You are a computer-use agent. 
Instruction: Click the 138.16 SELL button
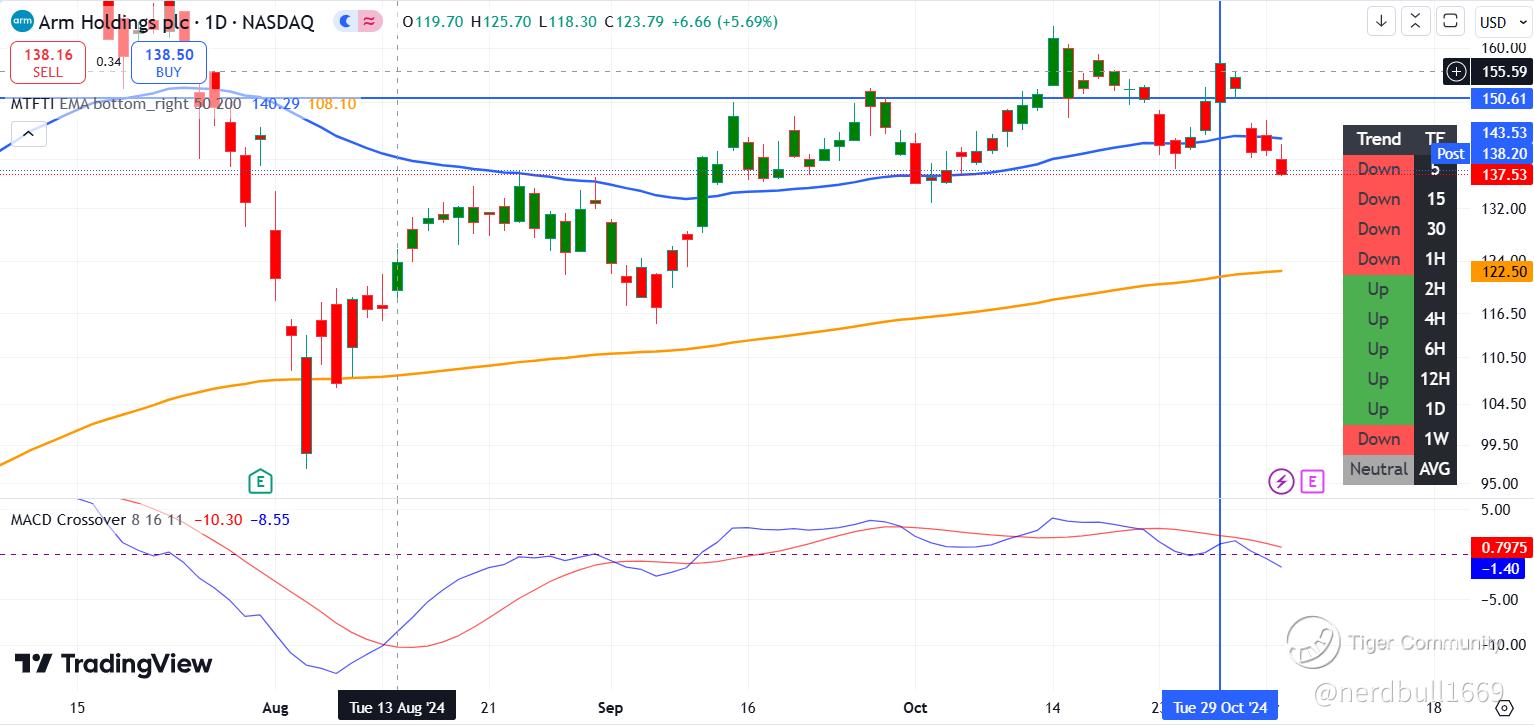[x=48, y=63]
